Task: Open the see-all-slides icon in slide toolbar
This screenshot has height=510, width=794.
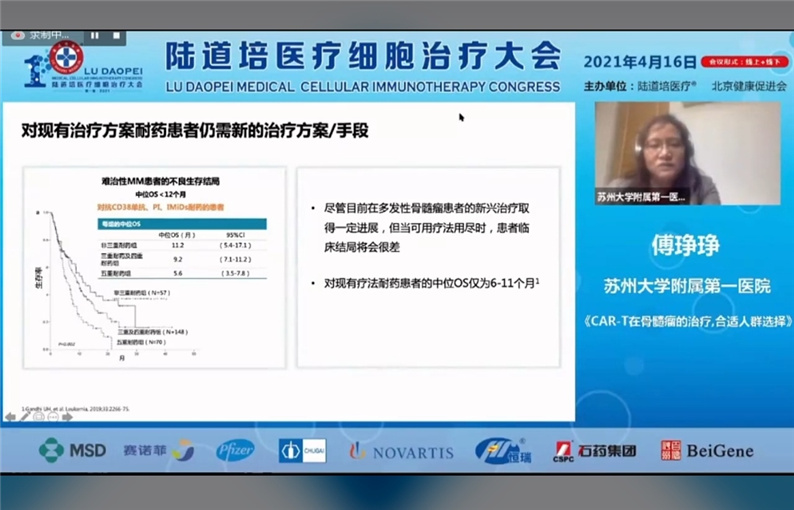Action: 39,416
